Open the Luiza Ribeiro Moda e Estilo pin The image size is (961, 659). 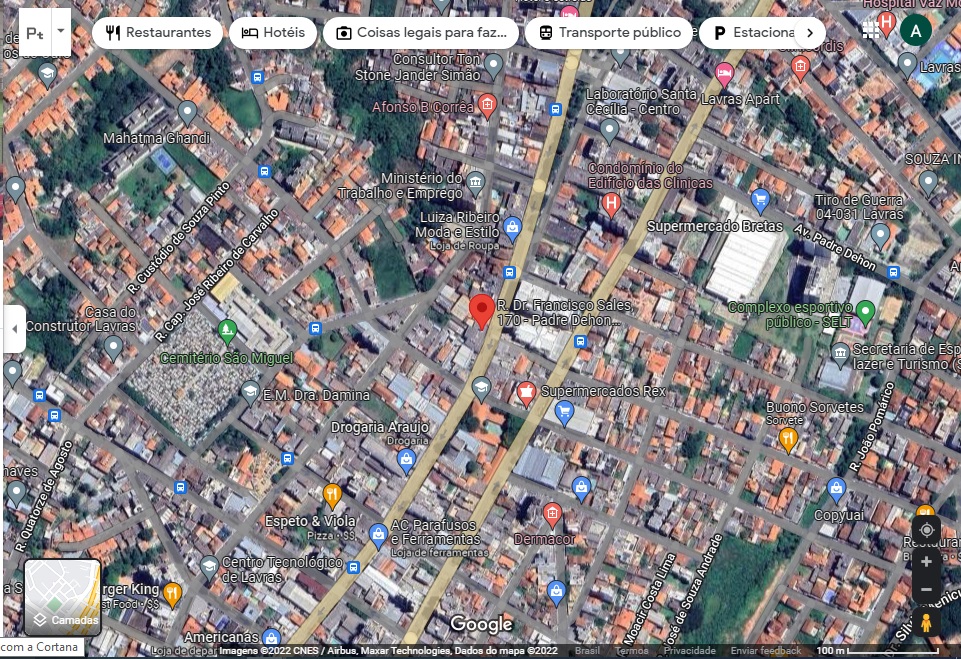coord(512,229)
